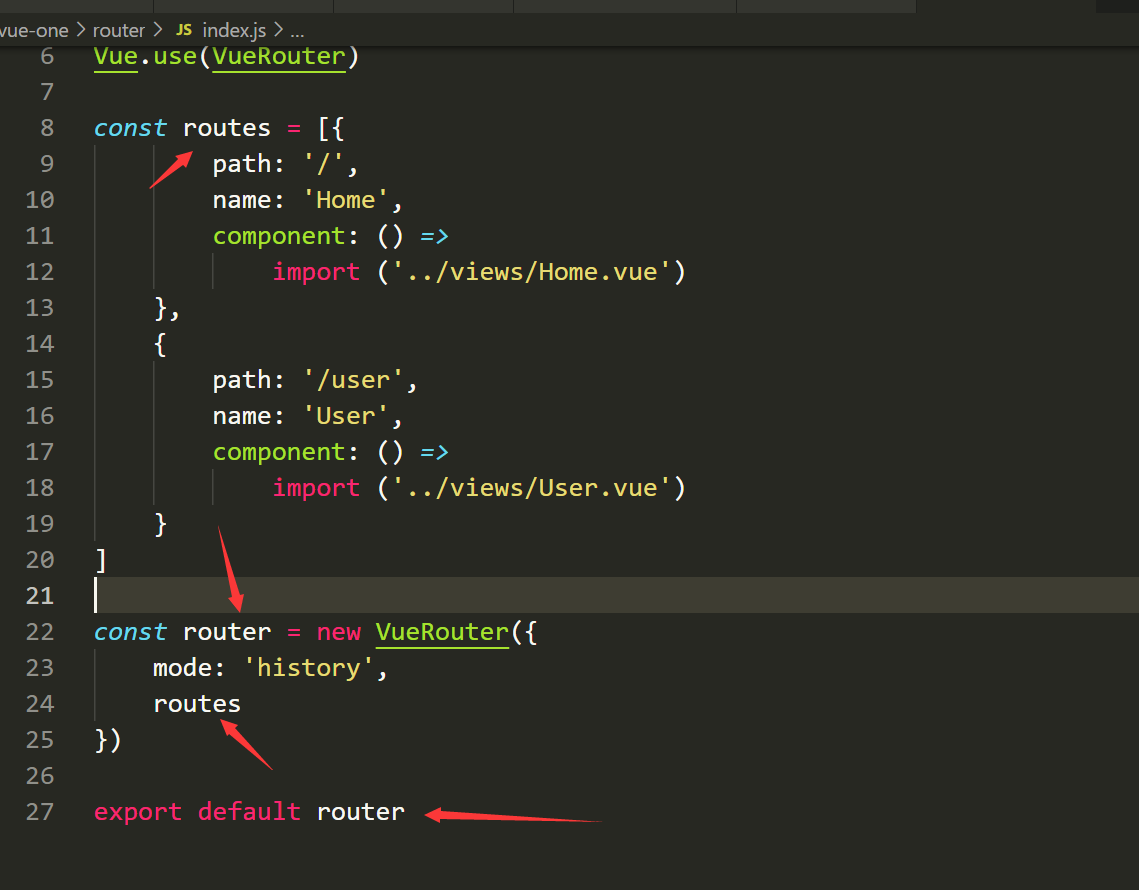The height and width of the screenshot is (890, 1139).
Task: Click the JS file icon in the breadcrumb
Action: click(x=185, y=31)
